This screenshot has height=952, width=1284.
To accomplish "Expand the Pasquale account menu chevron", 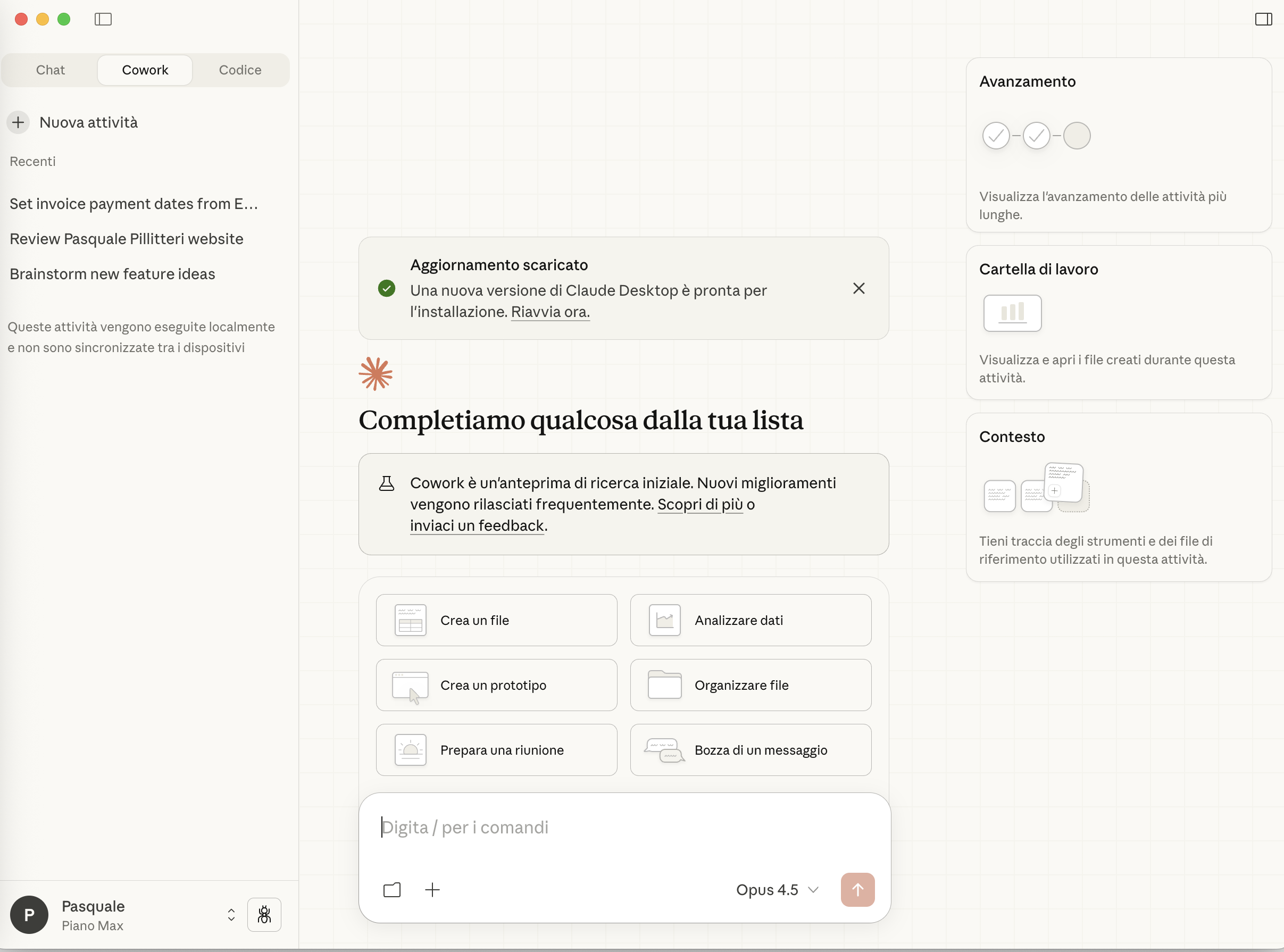I will tap(231, 915).
